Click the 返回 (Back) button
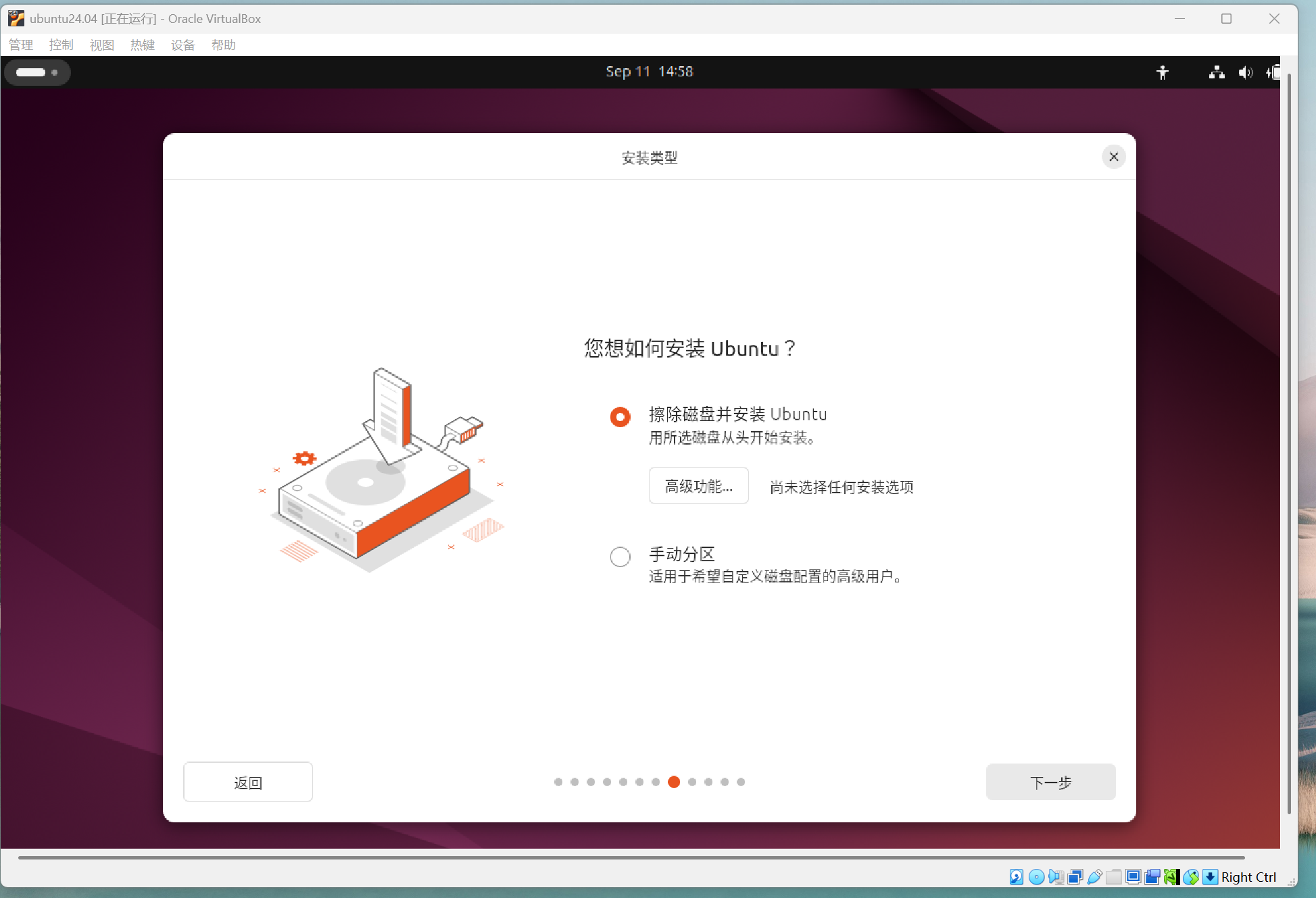Viewport: 1316px width, 898px height. [248, 782]
